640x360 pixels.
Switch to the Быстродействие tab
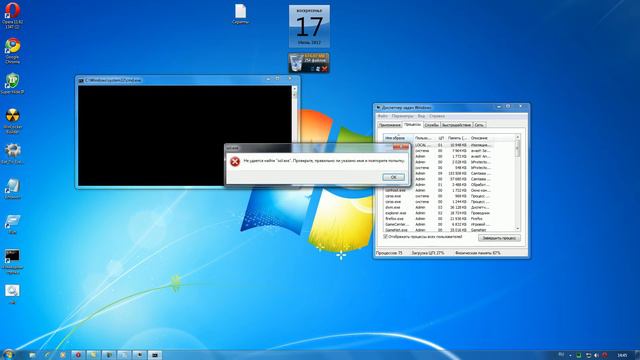pos(456,125)
